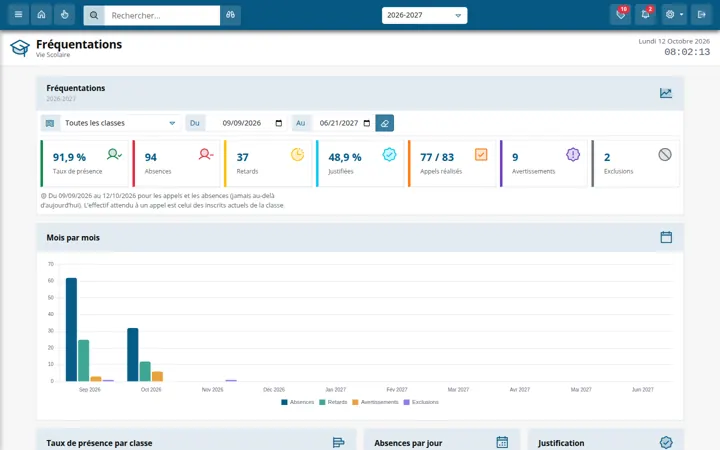Toggle Exclusions series in chart legend

pos(421,402)
